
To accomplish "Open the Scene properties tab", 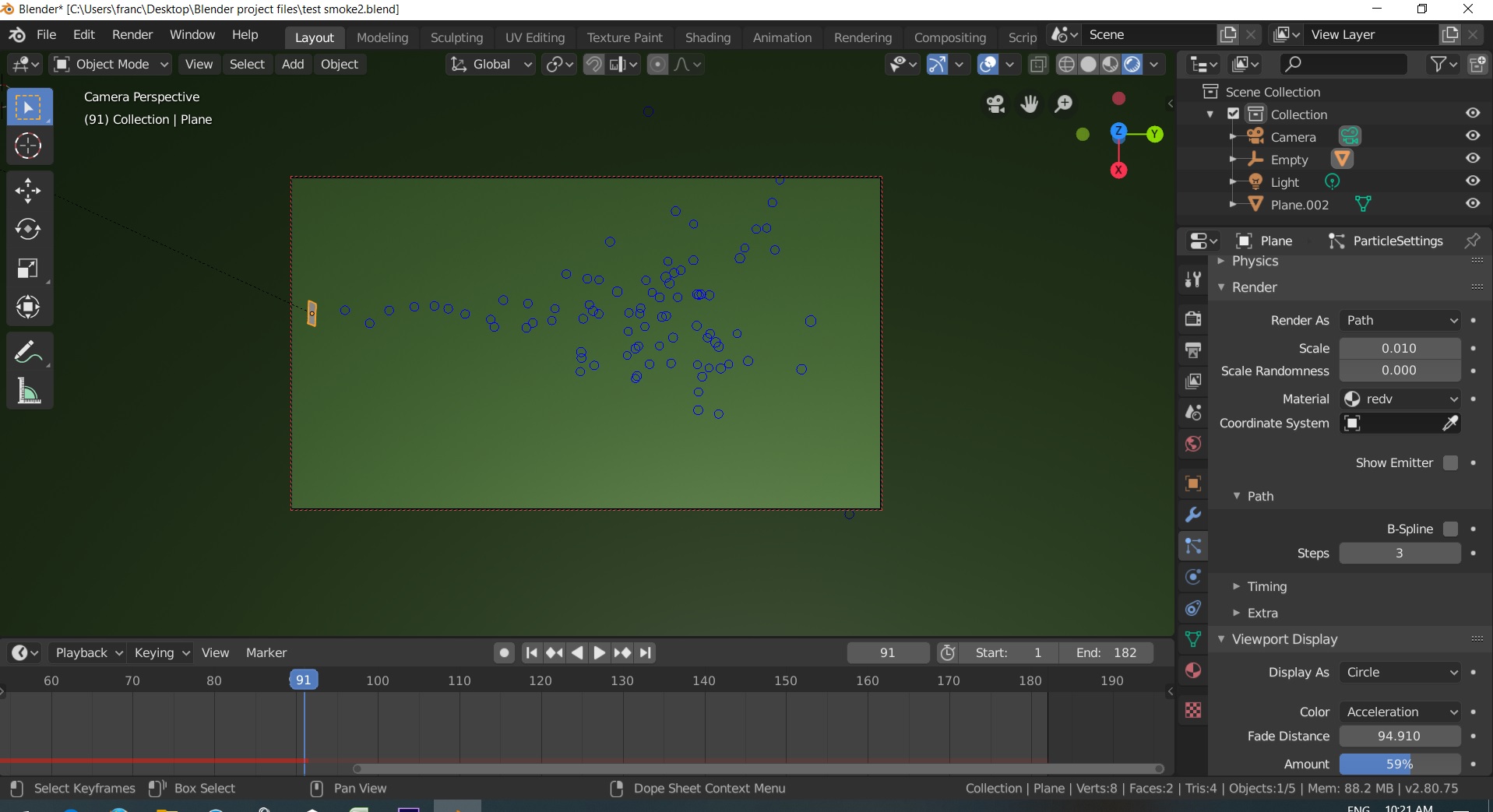I will pos(1193,412).
